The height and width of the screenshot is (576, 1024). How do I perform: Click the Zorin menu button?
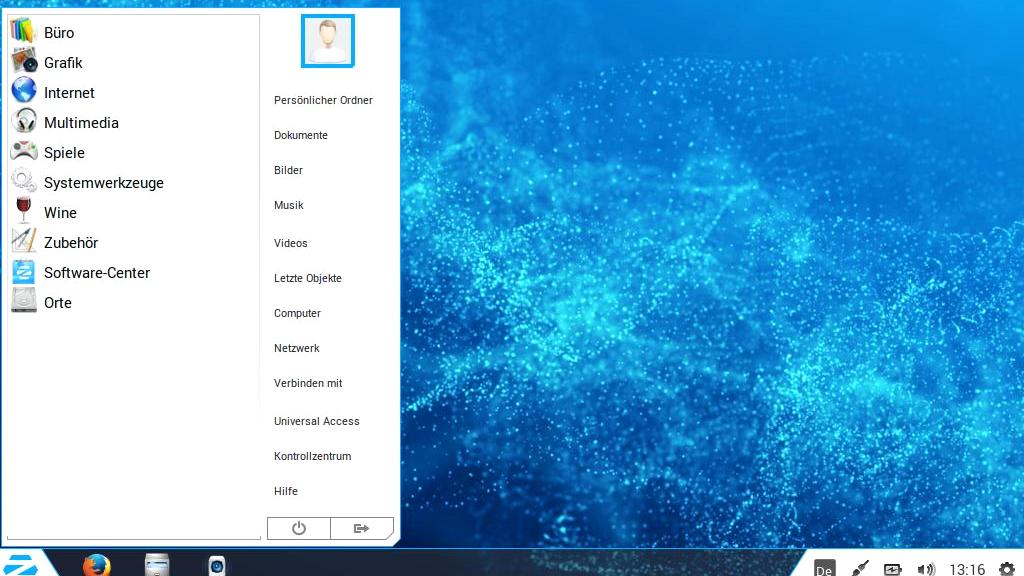(20, 563)
